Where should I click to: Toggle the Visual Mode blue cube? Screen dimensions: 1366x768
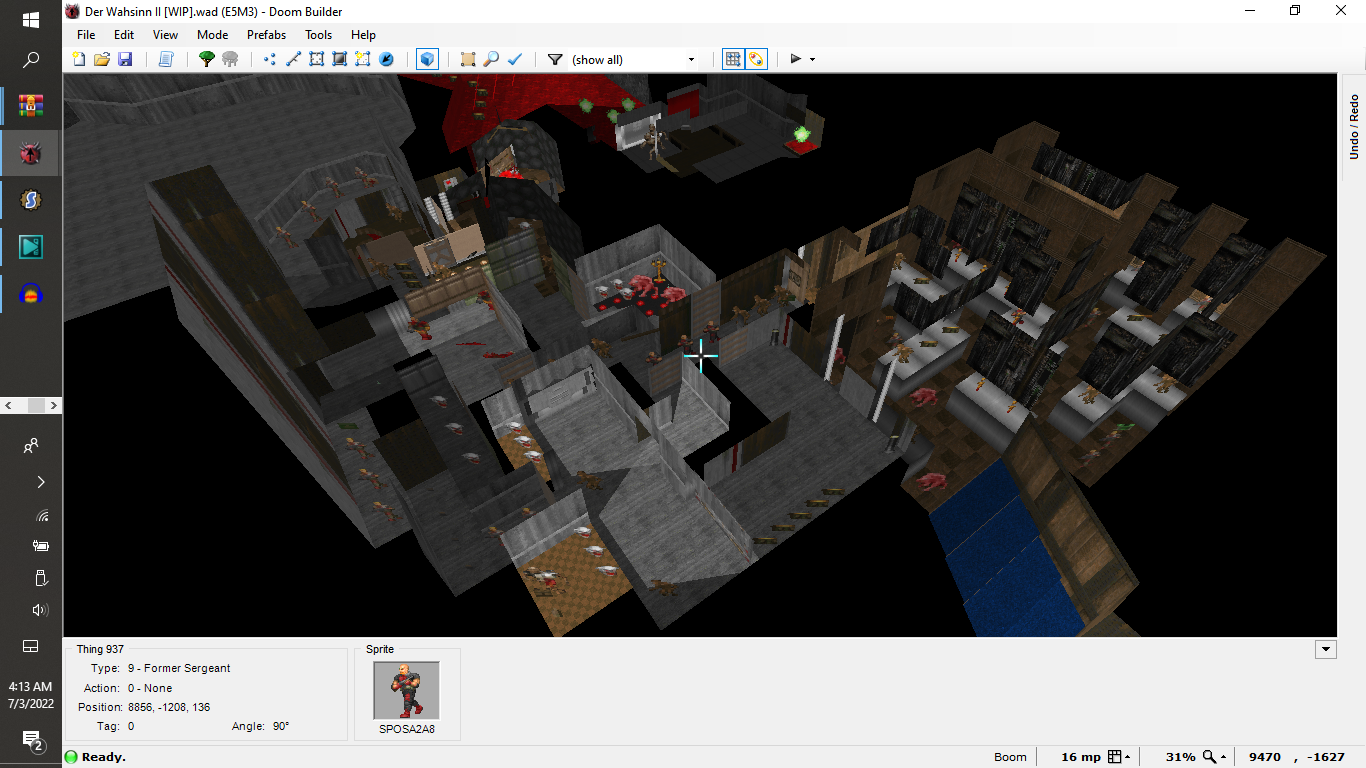(427, 59)
